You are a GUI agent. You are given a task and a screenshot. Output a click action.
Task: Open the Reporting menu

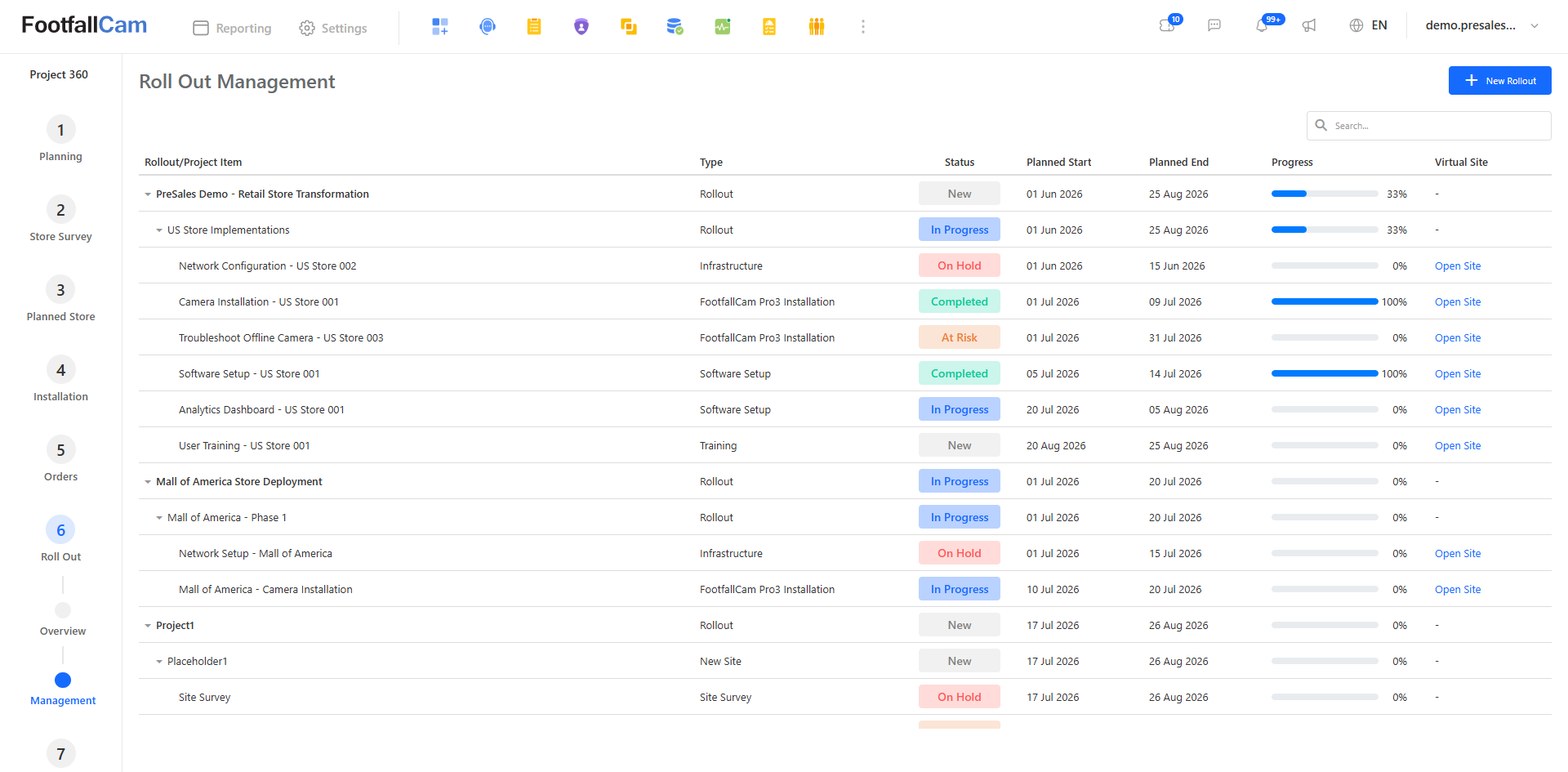(x=232, y=28)
